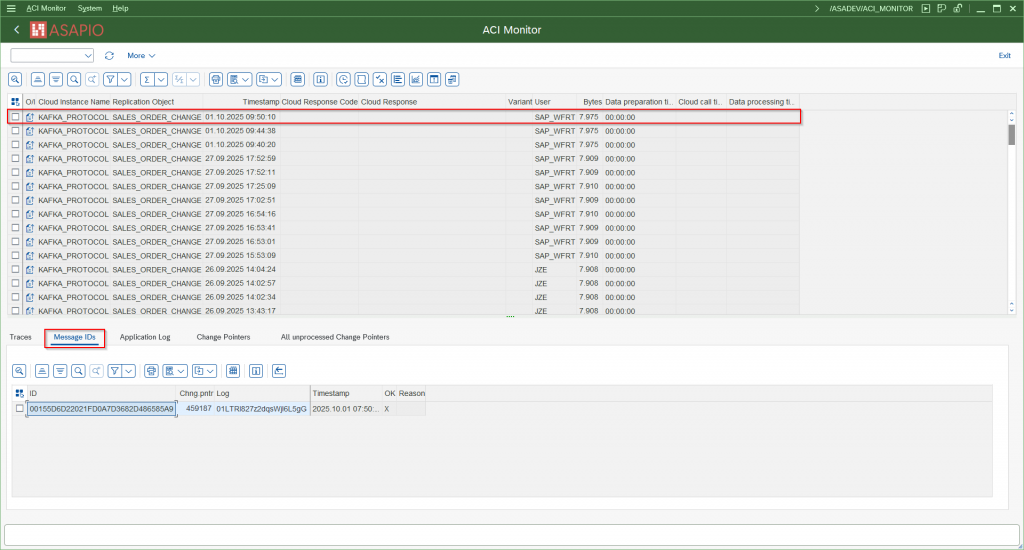Click the Exit button
This screenshot has width=1024, height=550.
pyautogui.click(x=1004, y=56)
